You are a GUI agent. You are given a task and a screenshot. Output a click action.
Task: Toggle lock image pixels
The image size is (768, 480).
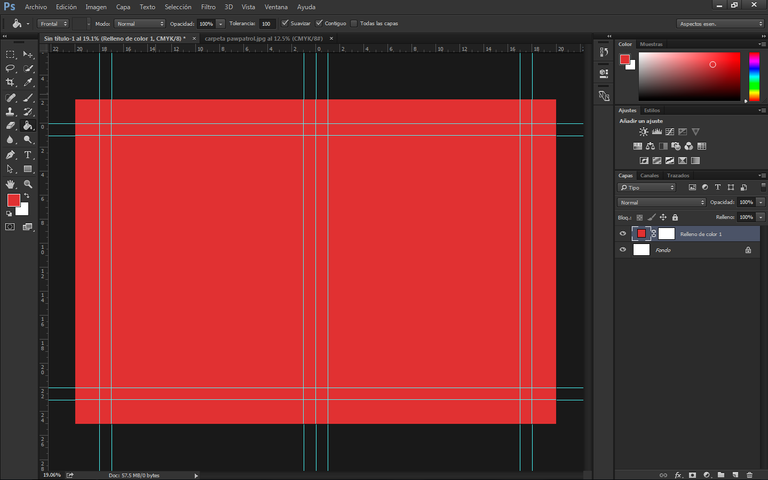pos(651,217)
